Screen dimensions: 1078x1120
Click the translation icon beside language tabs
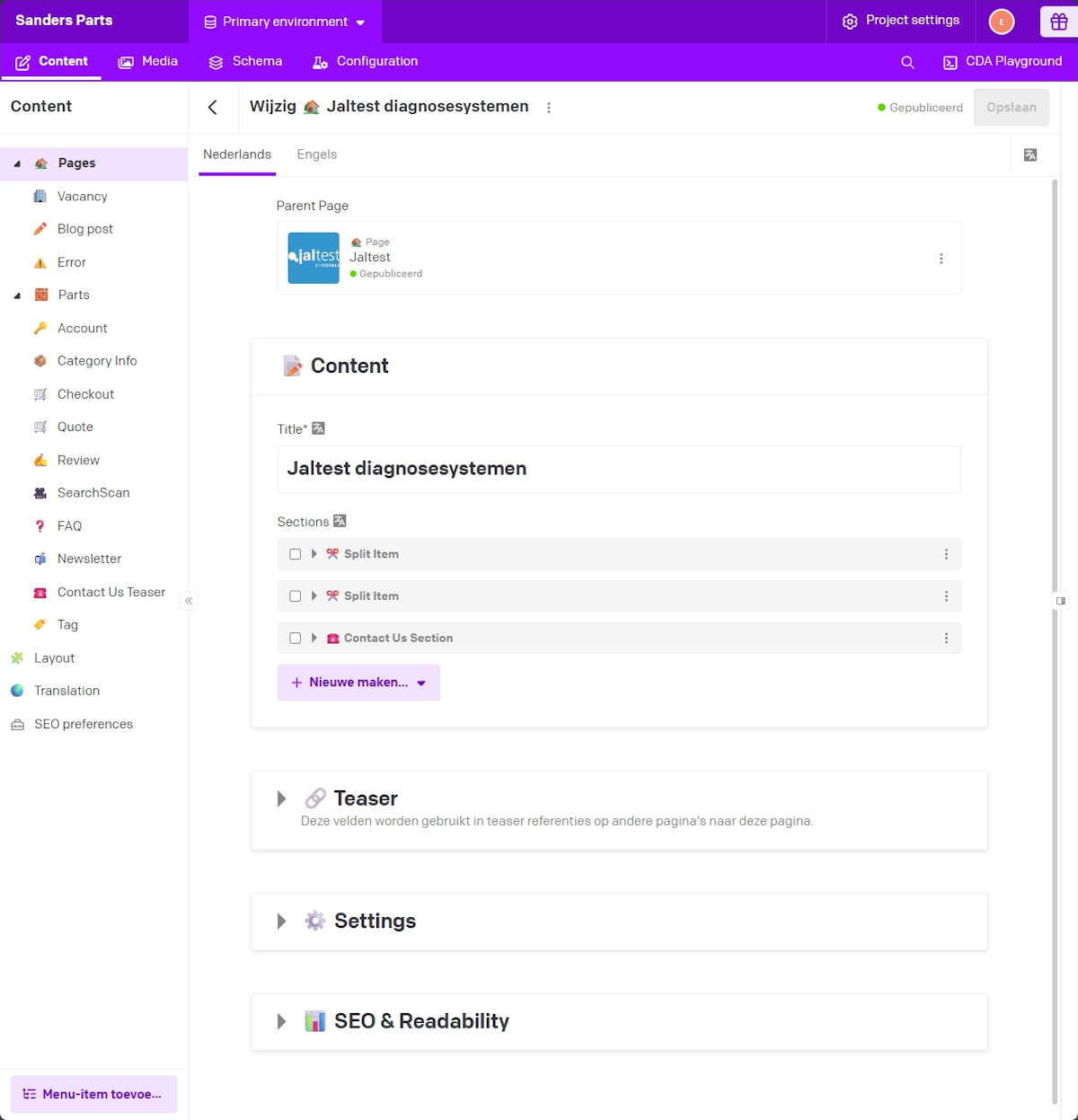click(1030, 154)
